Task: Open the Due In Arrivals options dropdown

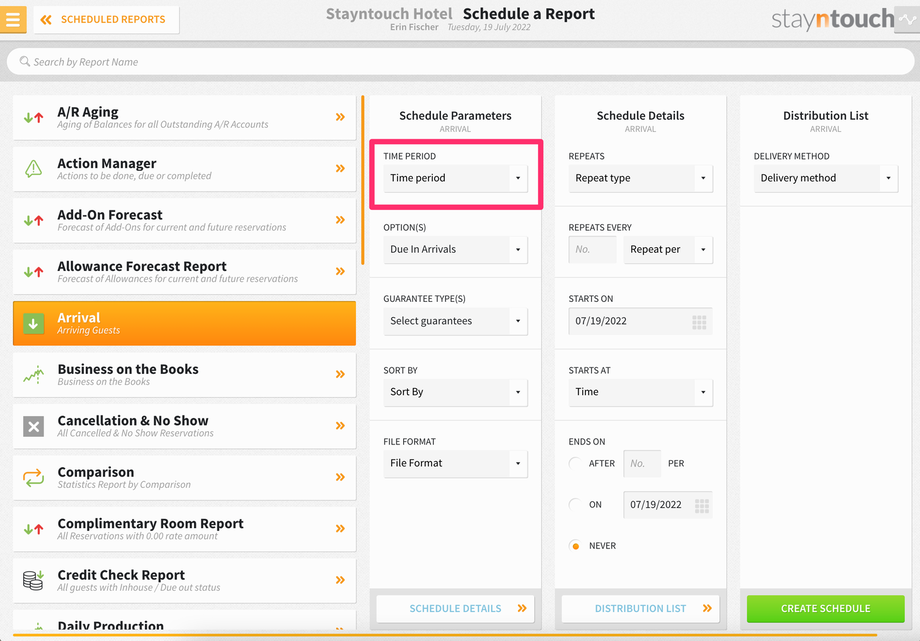Action: [455, 249]
